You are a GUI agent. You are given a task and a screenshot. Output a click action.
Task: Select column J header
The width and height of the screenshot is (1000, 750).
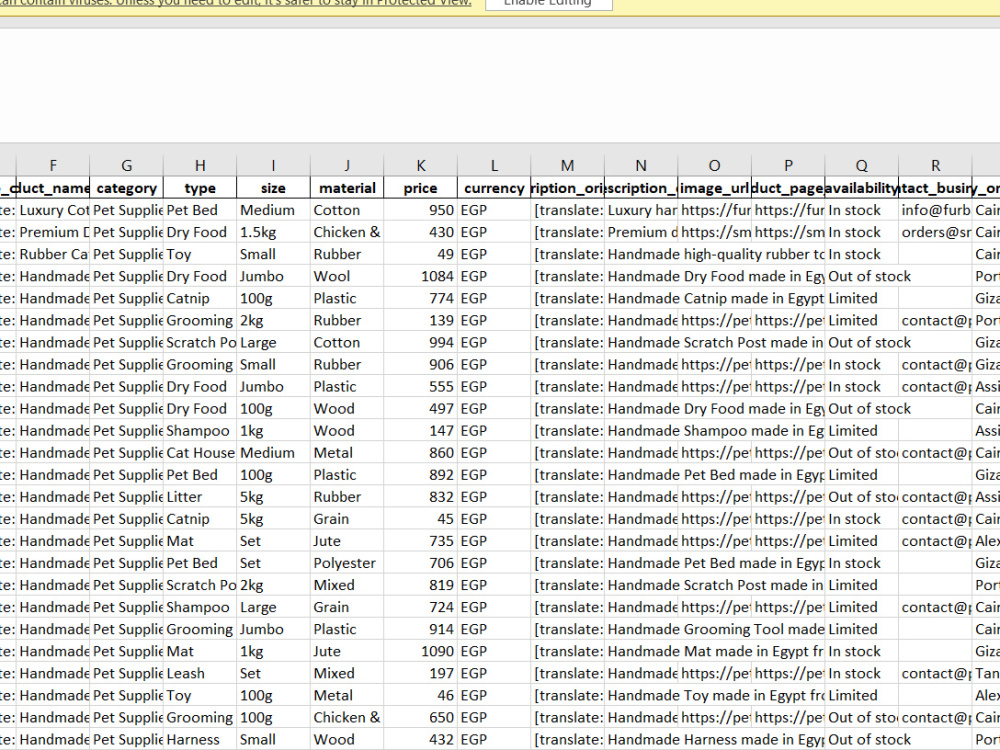coord(347,166)
